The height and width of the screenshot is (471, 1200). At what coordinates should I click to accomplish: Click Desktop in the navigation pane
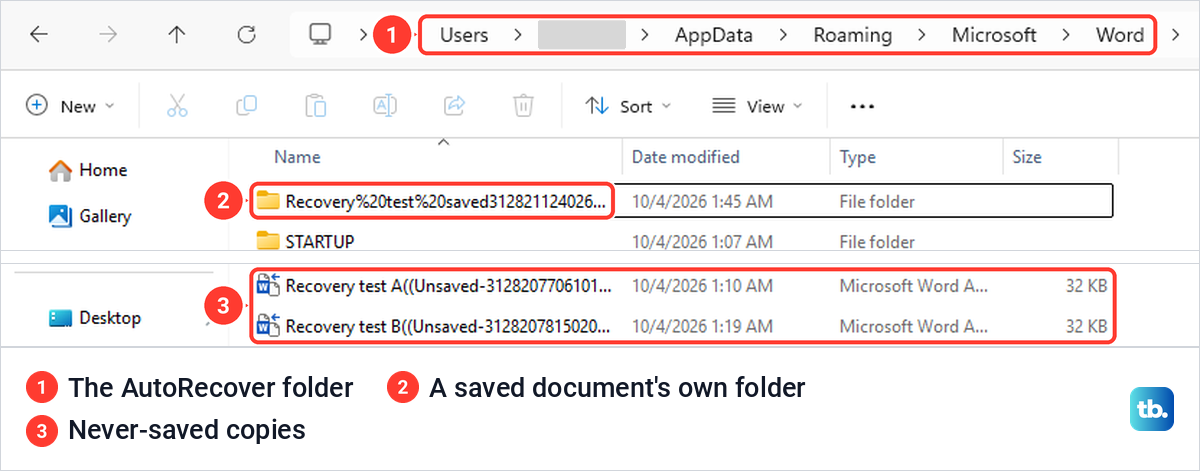point(110,318)
